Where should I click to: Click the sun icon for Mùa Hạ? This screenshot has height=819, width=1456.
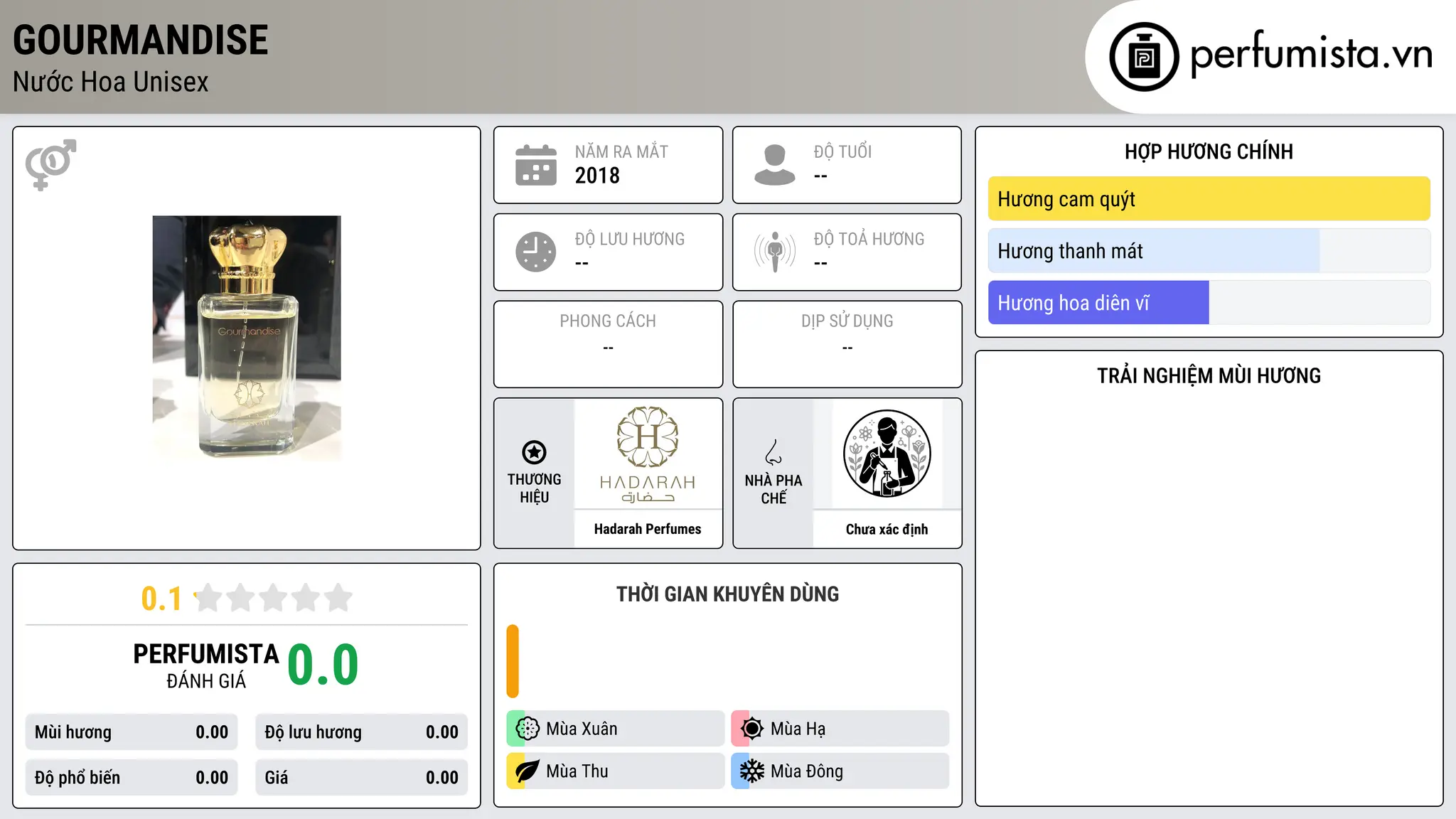tap(752, 729)
